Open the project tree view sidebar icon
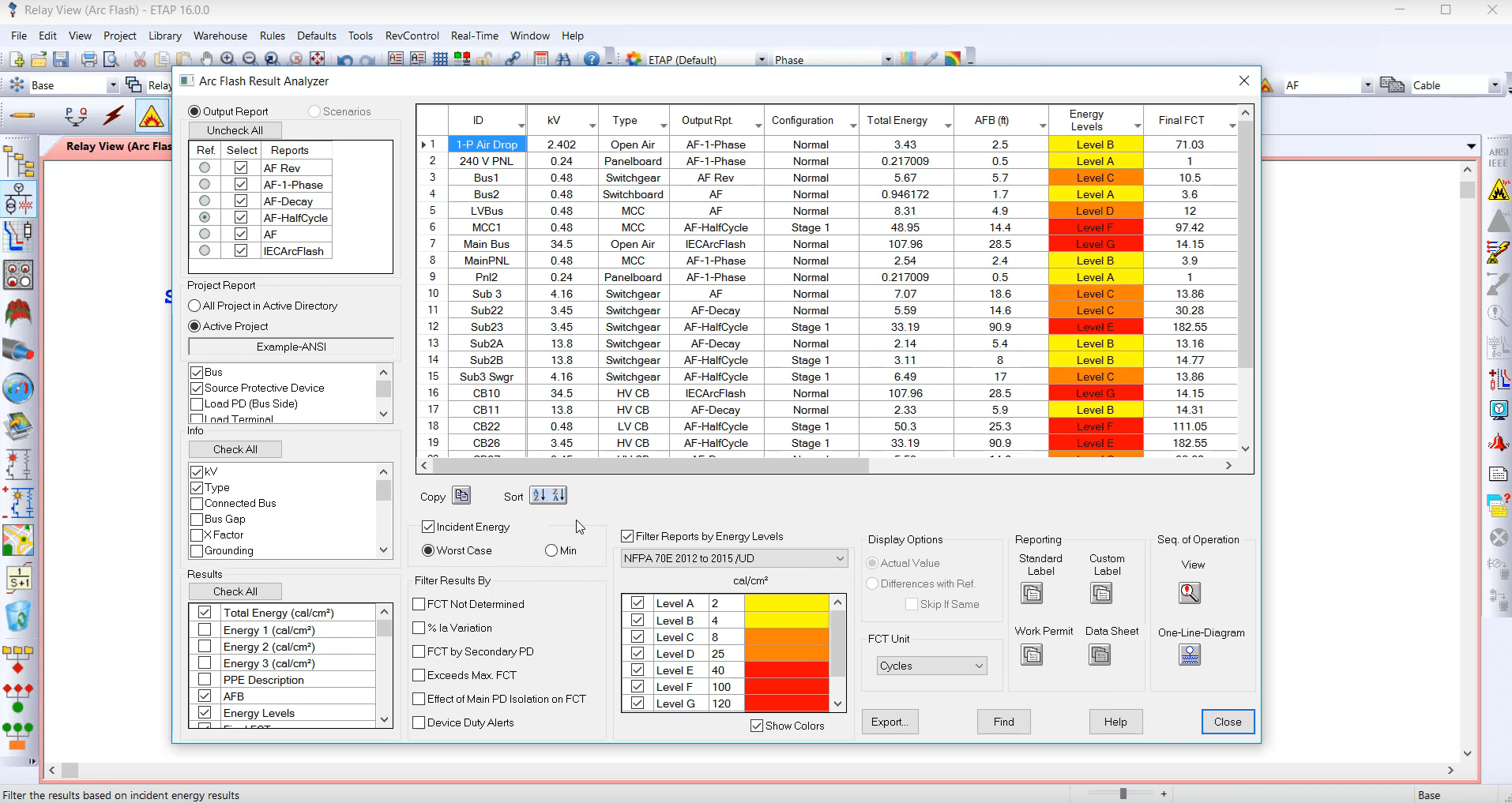Viewport: 1512px width, 803px height. click(x=19, y=160)
